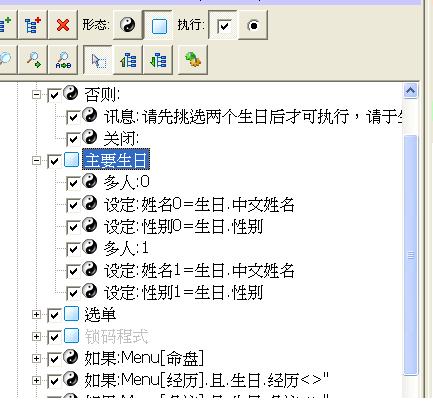Click the scrollbar up arrow
433x405 pixels.
click(x=410, y=91)
